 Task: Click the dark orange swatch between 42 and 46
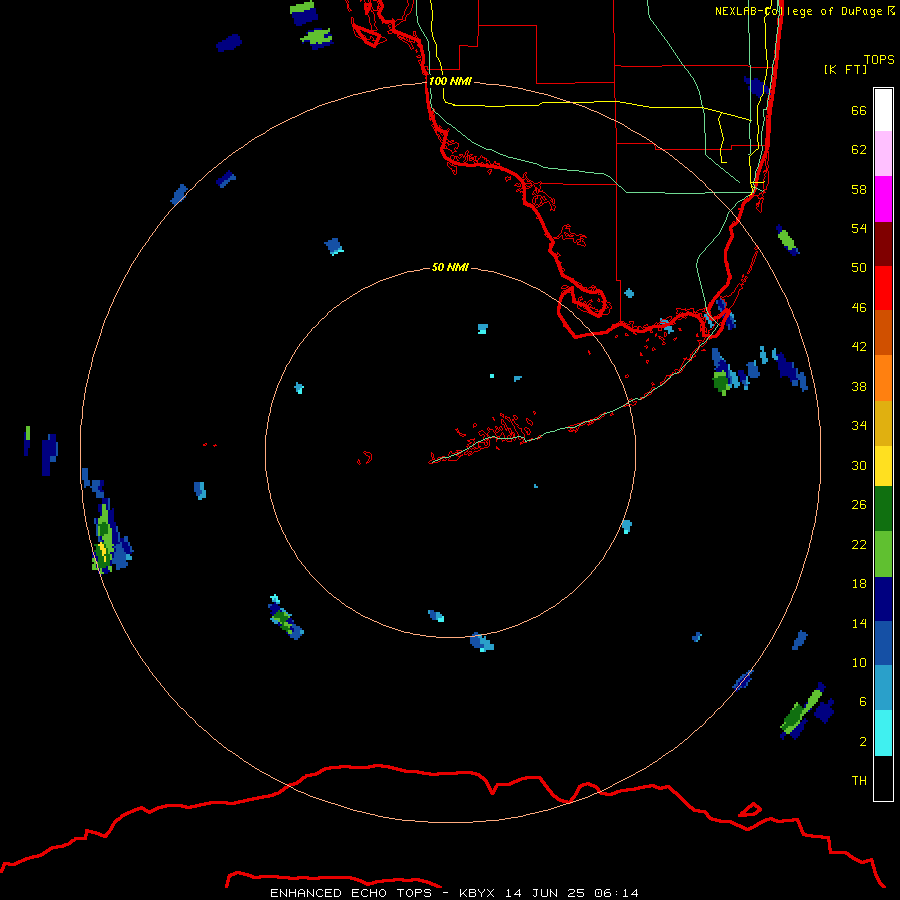click(883, 333)
